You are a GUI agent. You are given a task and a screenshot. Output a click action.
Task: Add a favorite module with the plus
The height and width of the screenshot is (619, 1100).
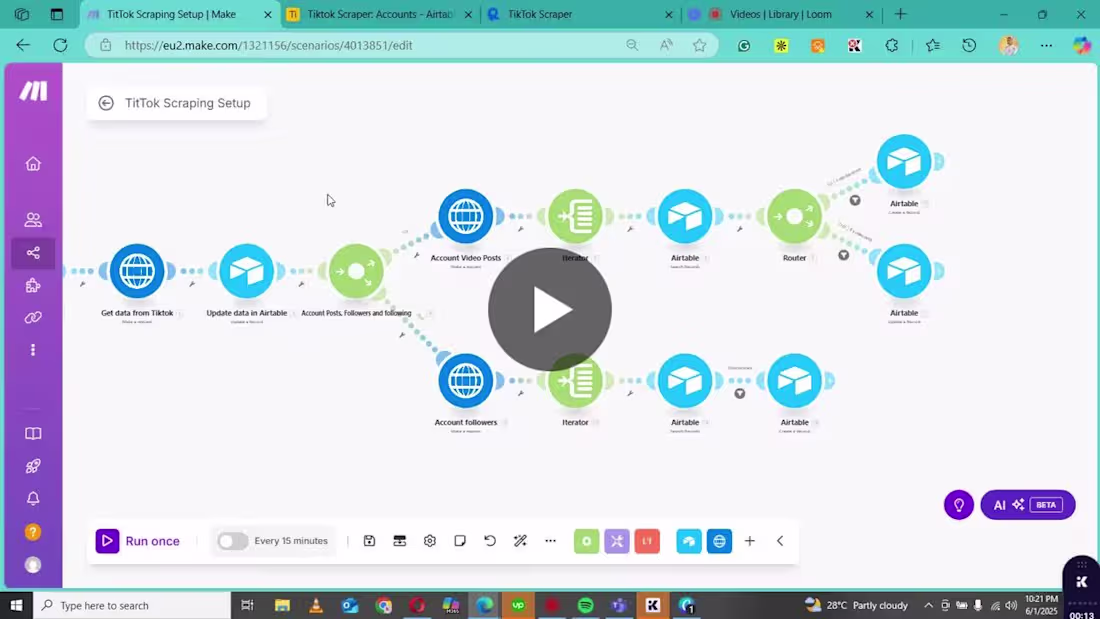pos(749,541)
